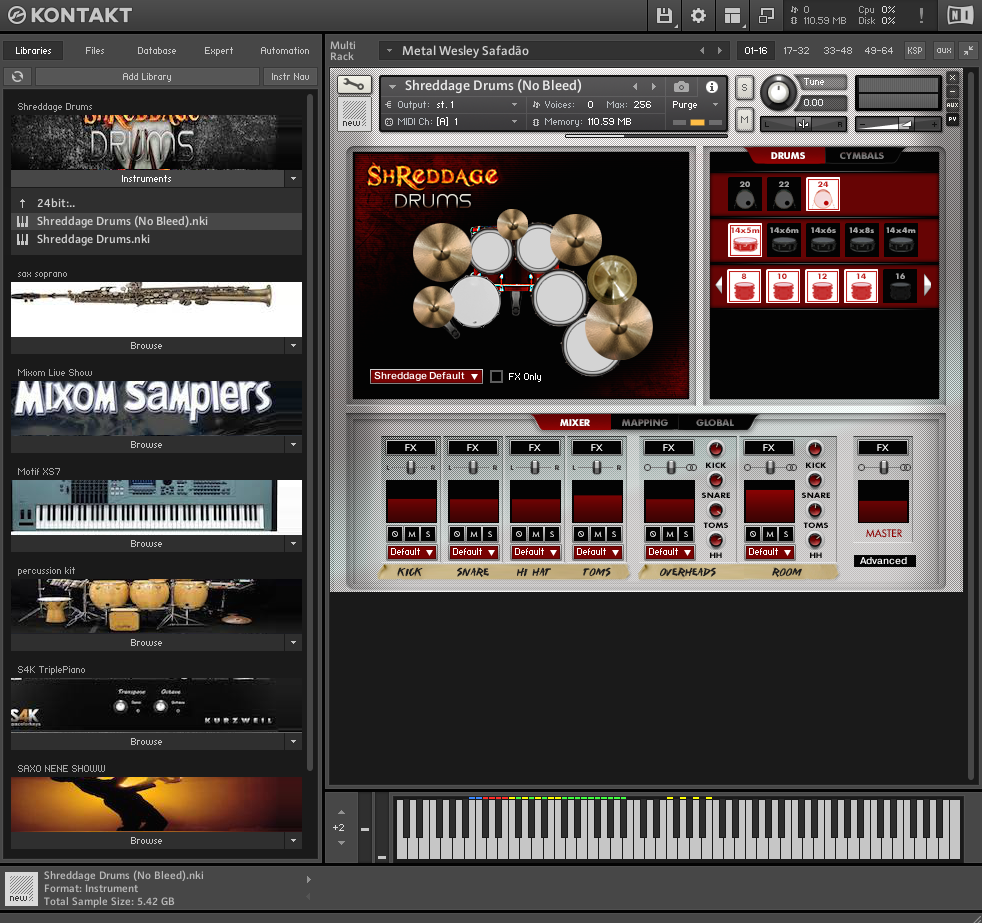
Task: Open SNARE channel Default preset dropdown
Action: coord(473,552)
